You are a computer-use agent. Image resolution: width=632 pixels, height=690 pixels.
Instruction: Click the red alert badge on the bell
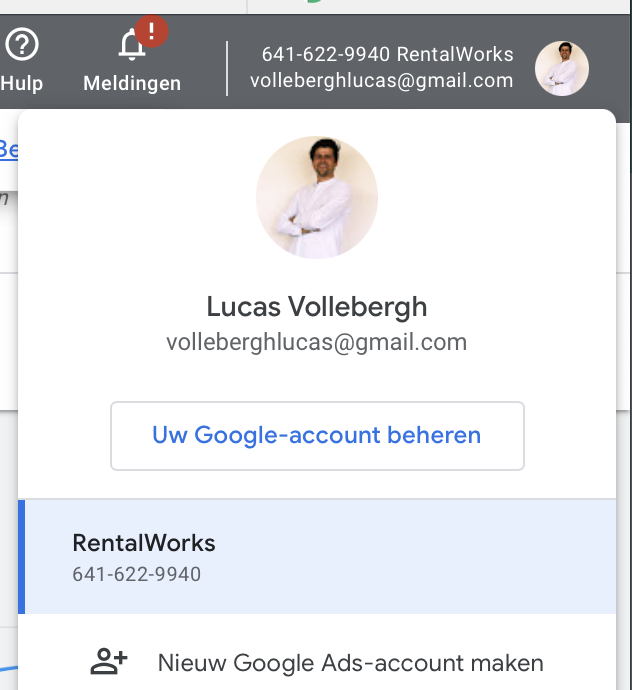pyautogui.click(x=151, y=31)
